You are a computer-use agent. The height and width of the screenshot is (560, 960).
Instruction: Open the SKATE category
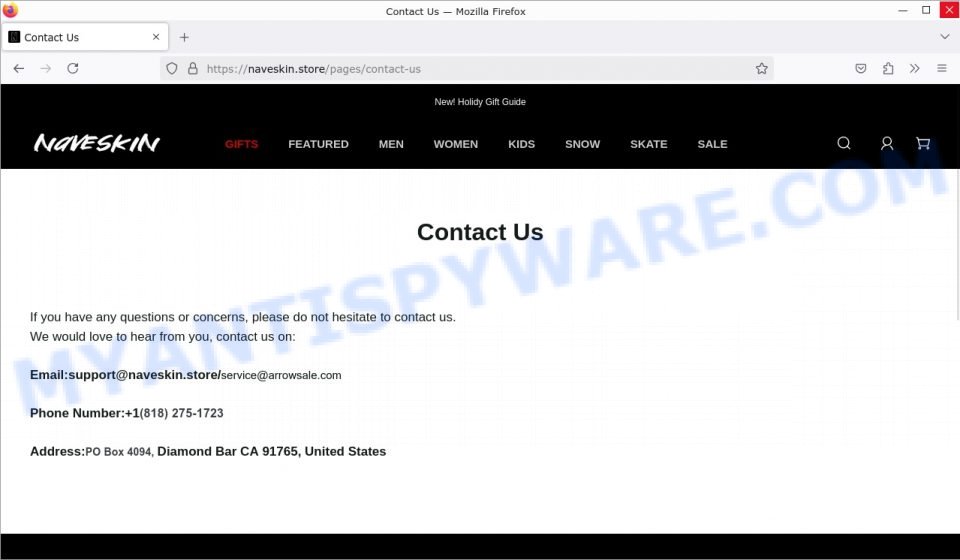648,144
